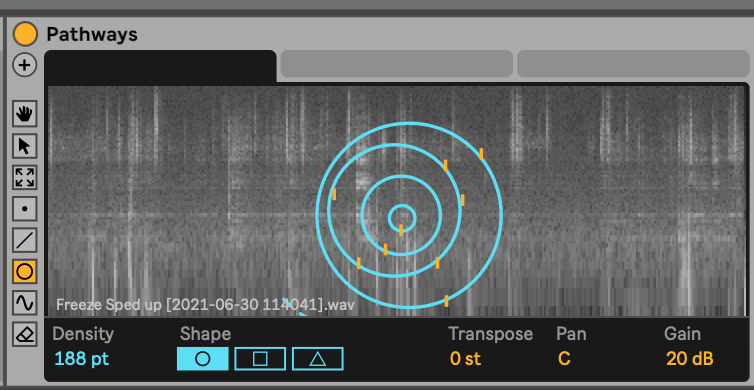Click the plus button to add sample

pos(25,64)
